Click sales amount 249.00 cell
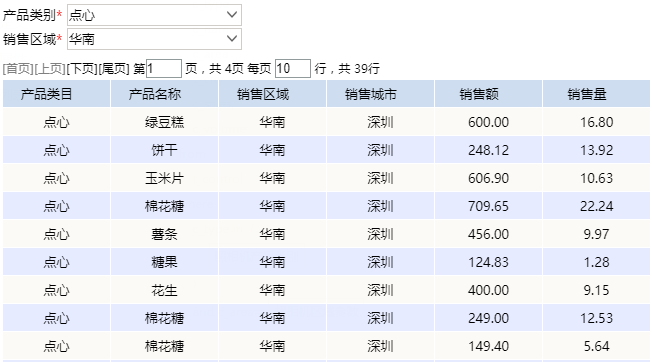 (488, 318)
